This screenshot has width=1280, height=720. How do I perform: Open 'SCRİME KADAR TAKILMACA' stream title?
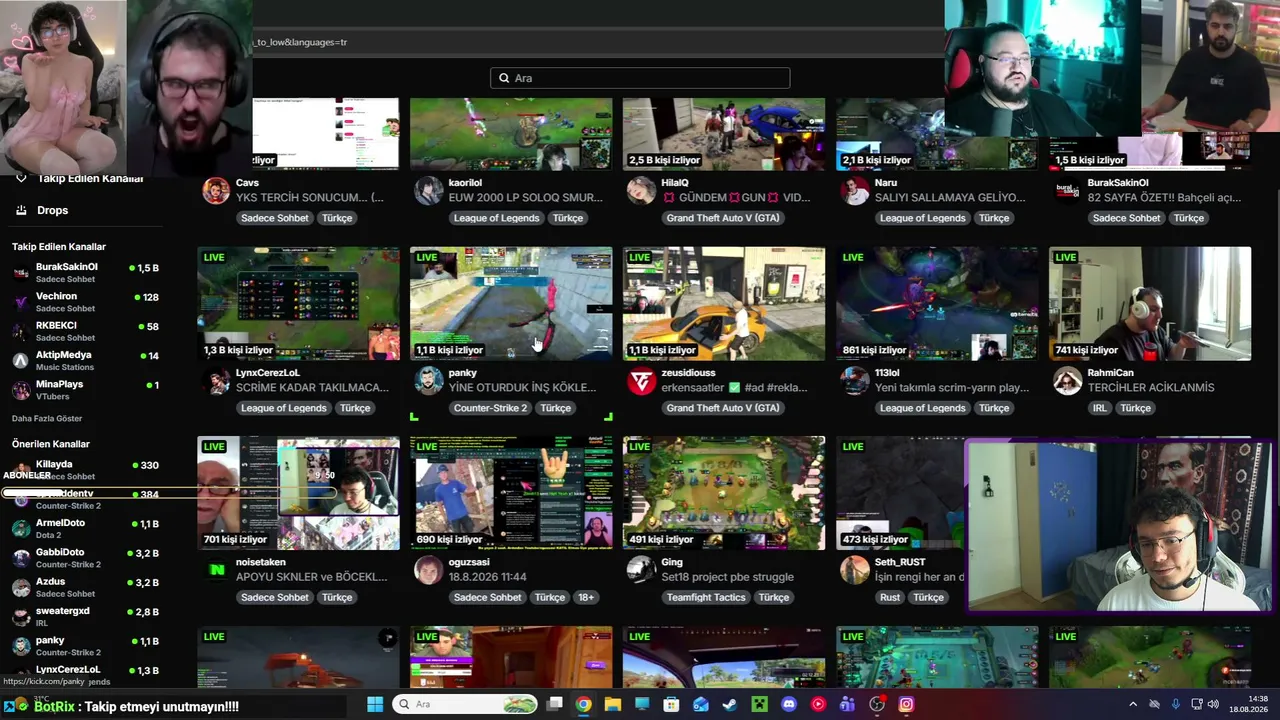click(312, 388)
